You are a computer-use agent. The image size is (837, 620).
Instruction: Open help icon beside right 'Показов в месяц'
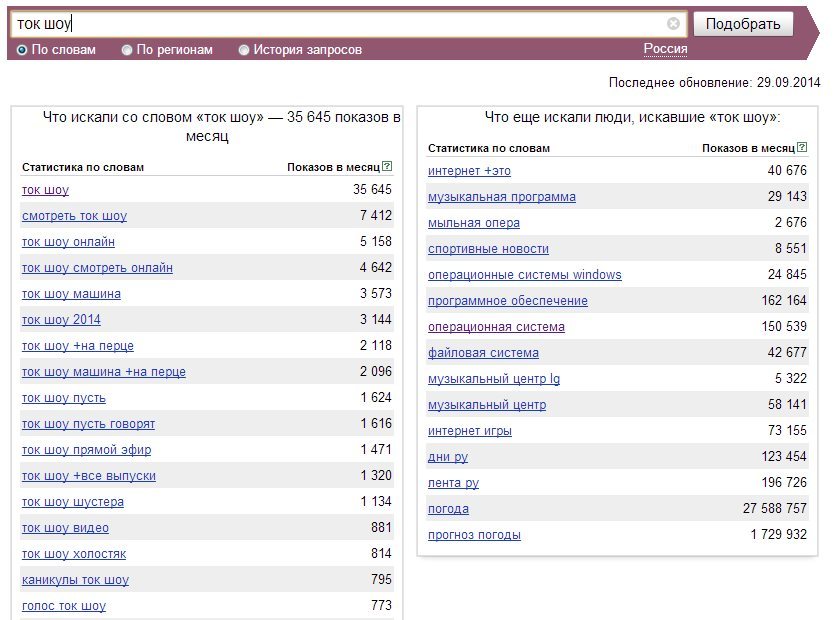[x=802, y=147]
